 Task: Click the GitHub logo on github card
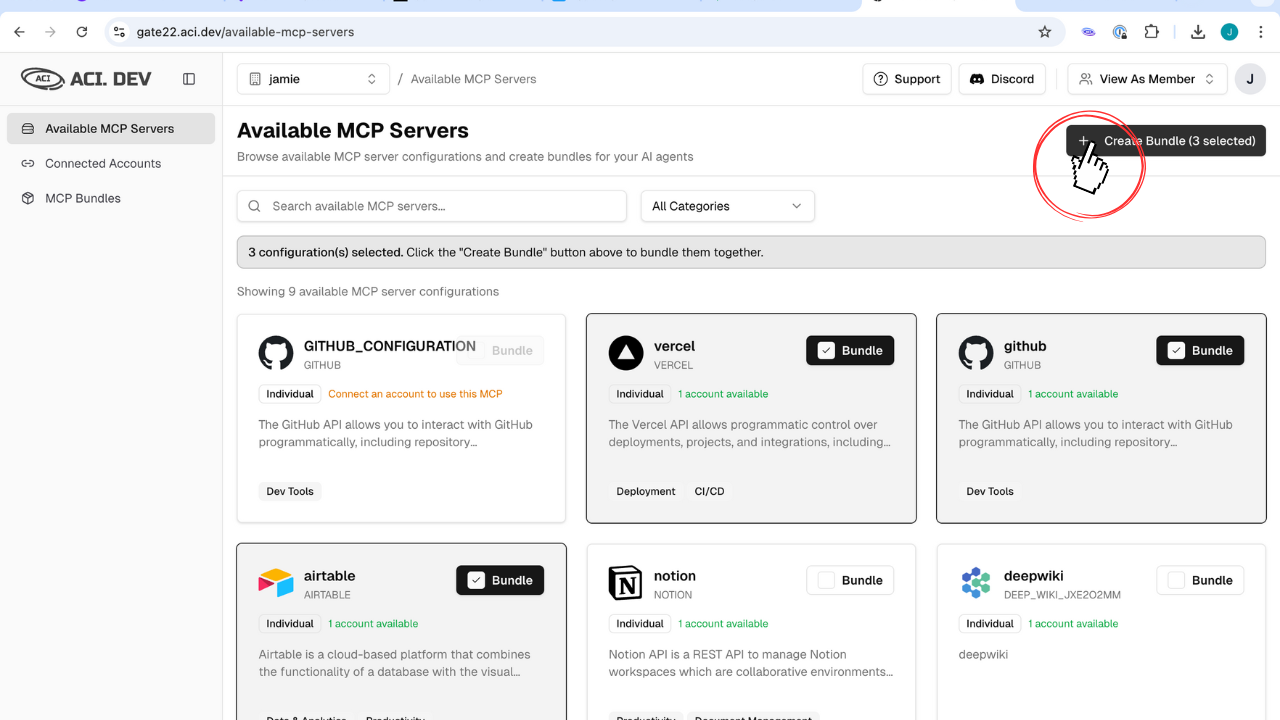(x=976, y=353)
